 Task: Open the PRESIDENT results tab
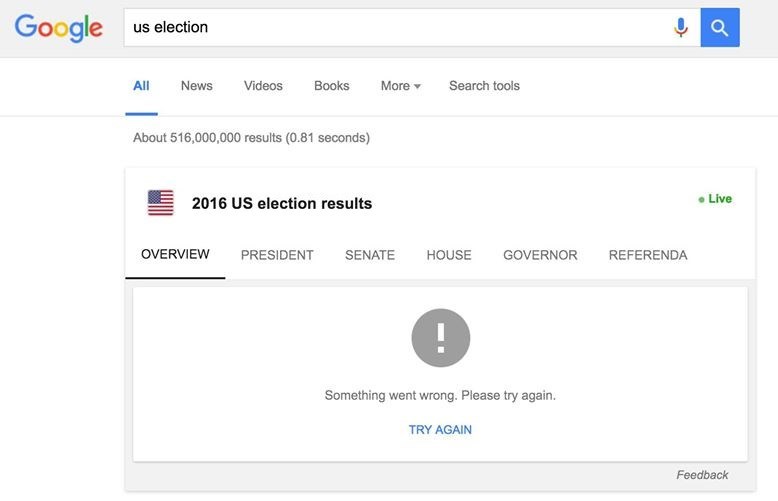[277, 255]
